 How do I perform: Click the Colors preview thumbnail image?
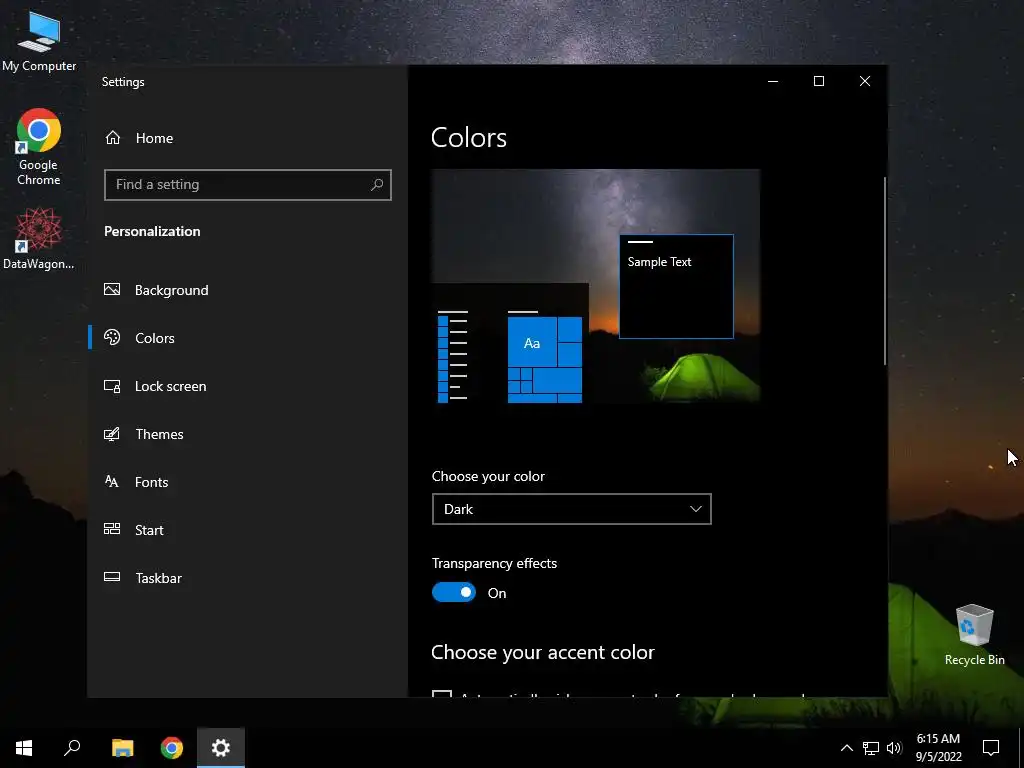point(596,286)
